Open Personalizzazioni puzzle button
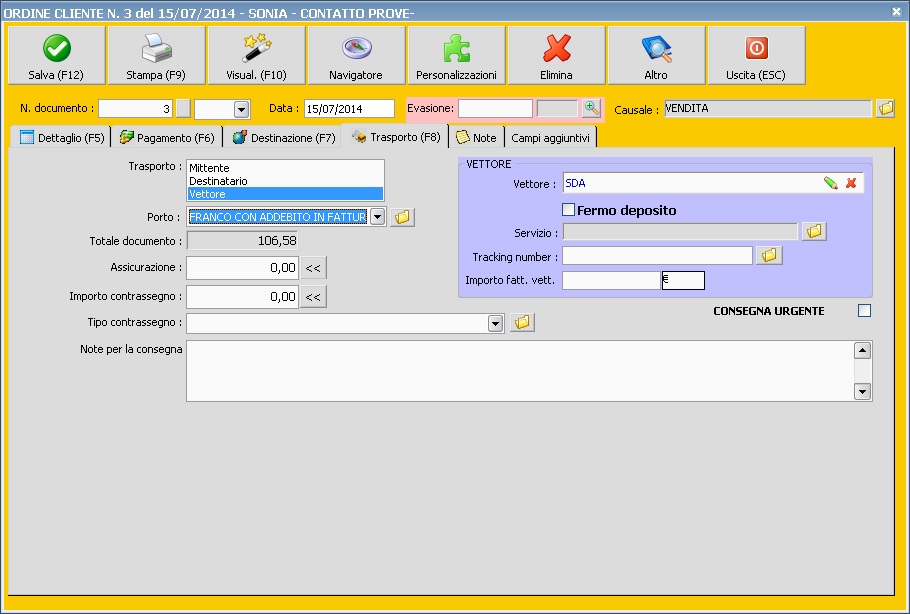 pyautogui.click(x=456, y=56)
